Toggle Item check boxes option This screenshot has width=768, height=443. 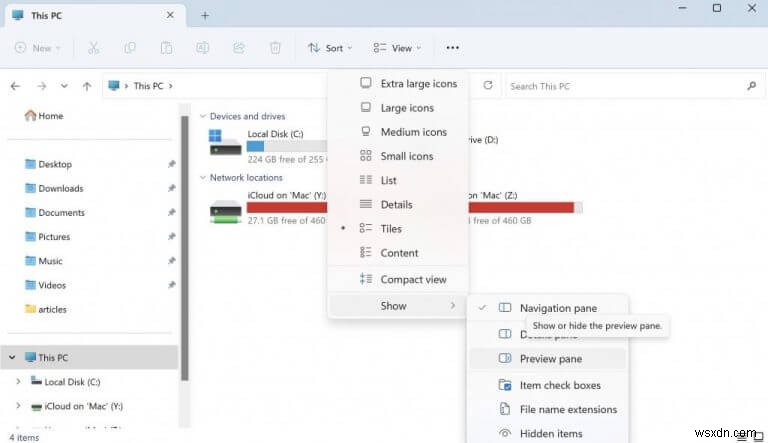pos(547,385)
